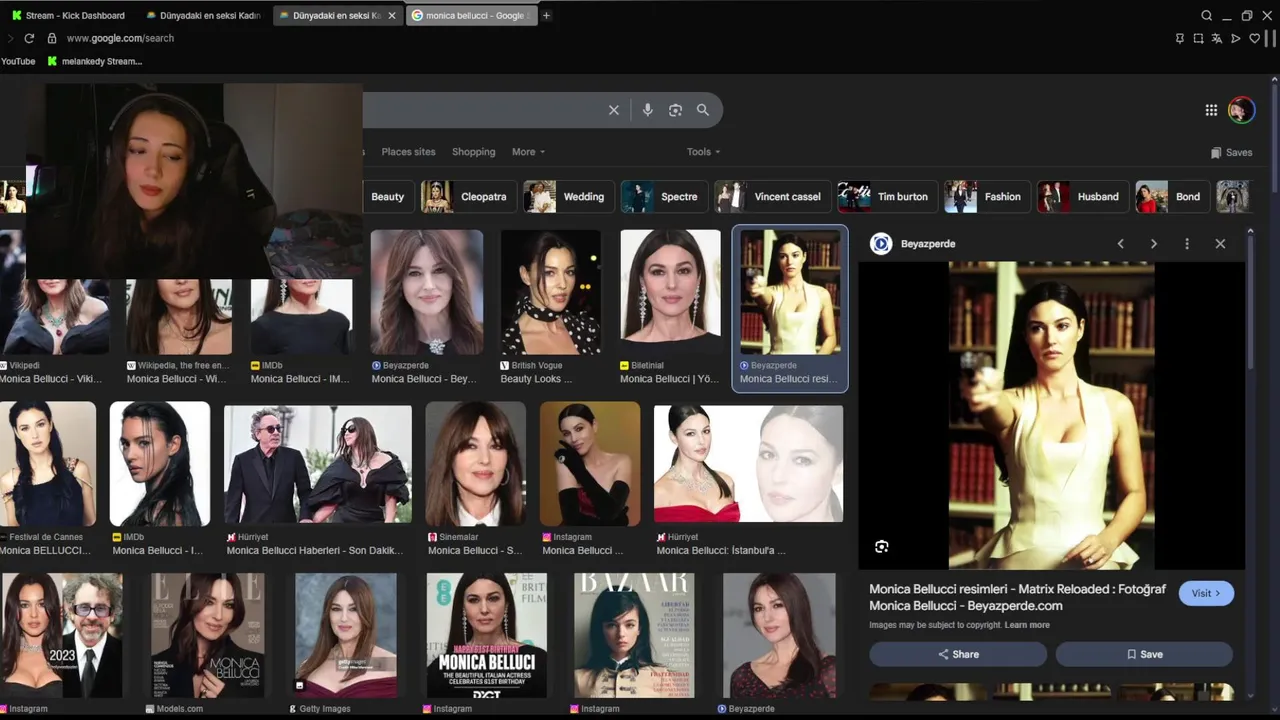Switch to the second Dünyadaki en seksi Kadın tab
The width and height of the screenshot is (1280, 720).
[x=203, y=15]
